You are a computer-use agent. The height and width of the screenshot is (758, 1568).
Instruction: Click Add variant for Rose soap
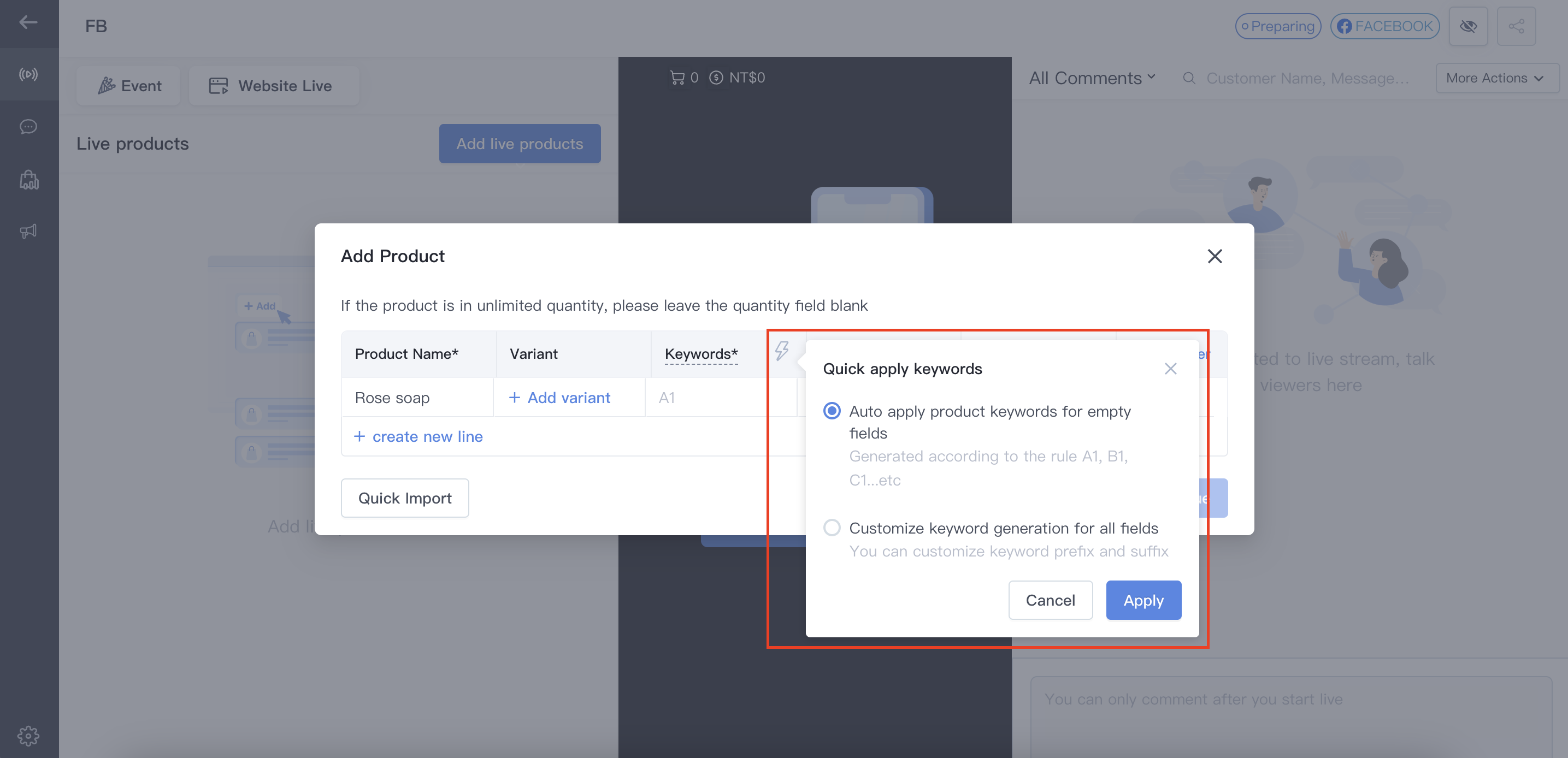(x=559, y=397)
